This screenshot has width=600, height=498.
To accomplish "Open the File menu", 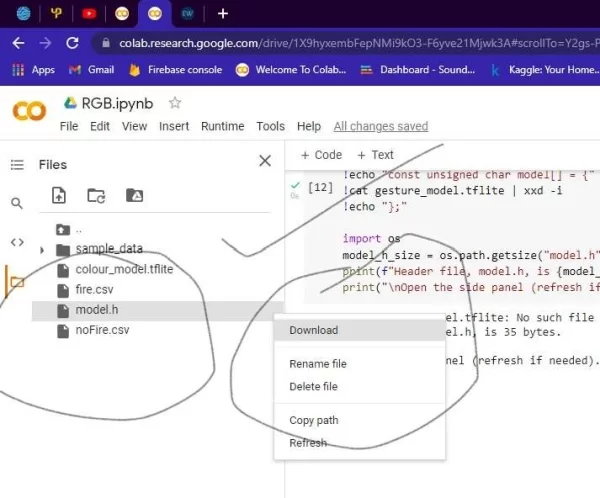I will point(69,126).
